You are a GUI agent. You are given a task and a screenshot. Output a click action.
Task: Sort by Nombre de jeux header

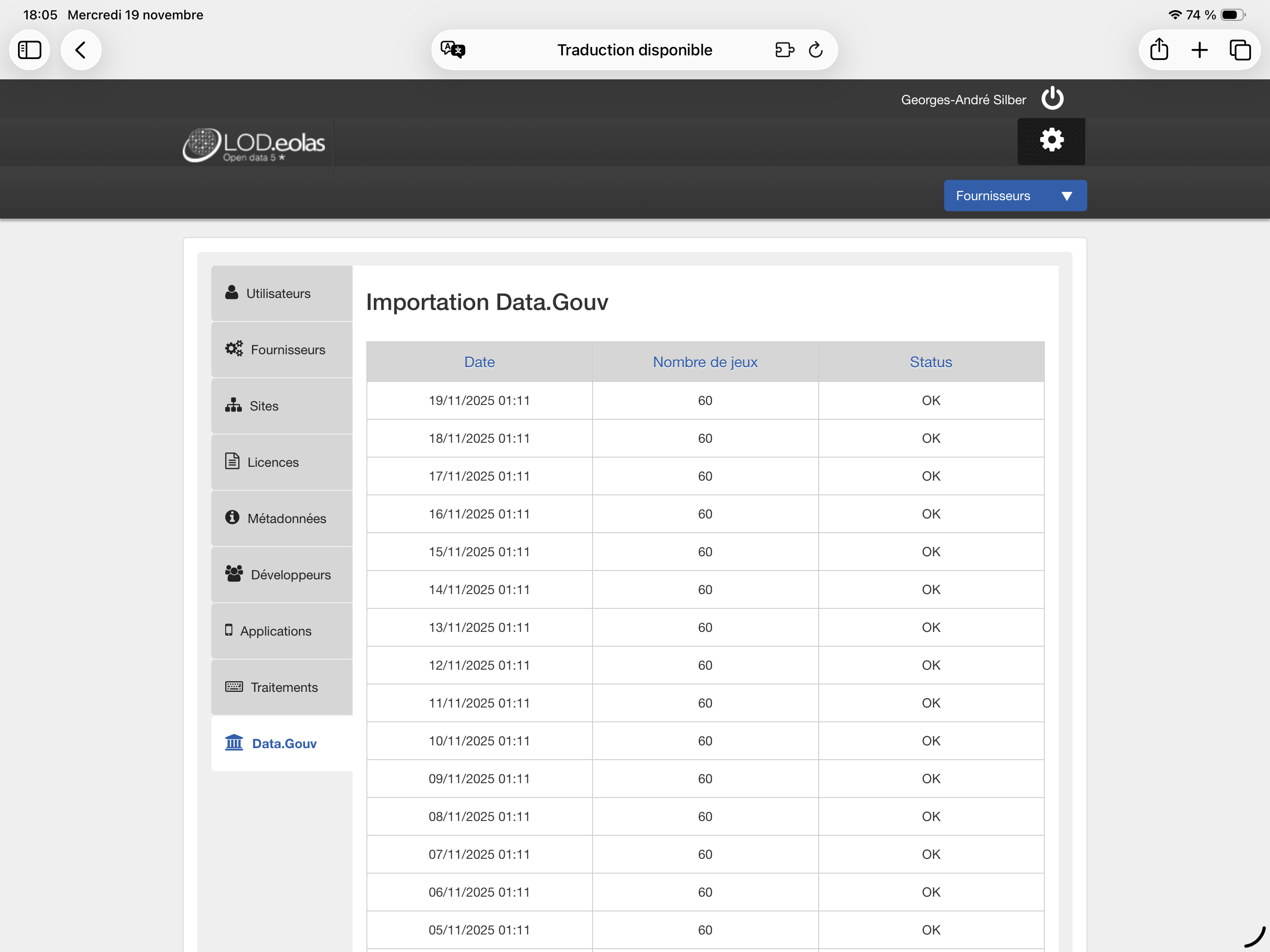click(705, 362)
